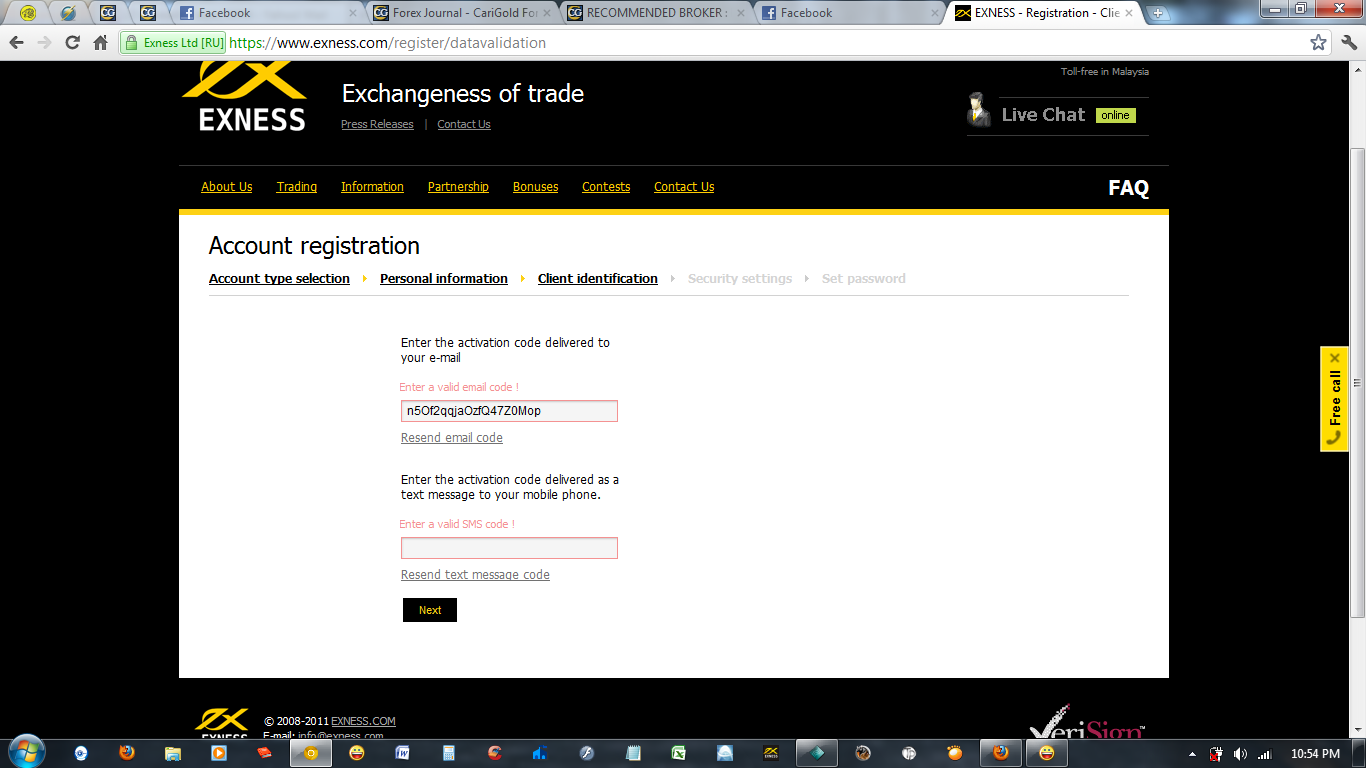Image resolution: width=1366 pixels, height=768 pixels.
Task: Click Resend email code link
Action: point(452,438)
